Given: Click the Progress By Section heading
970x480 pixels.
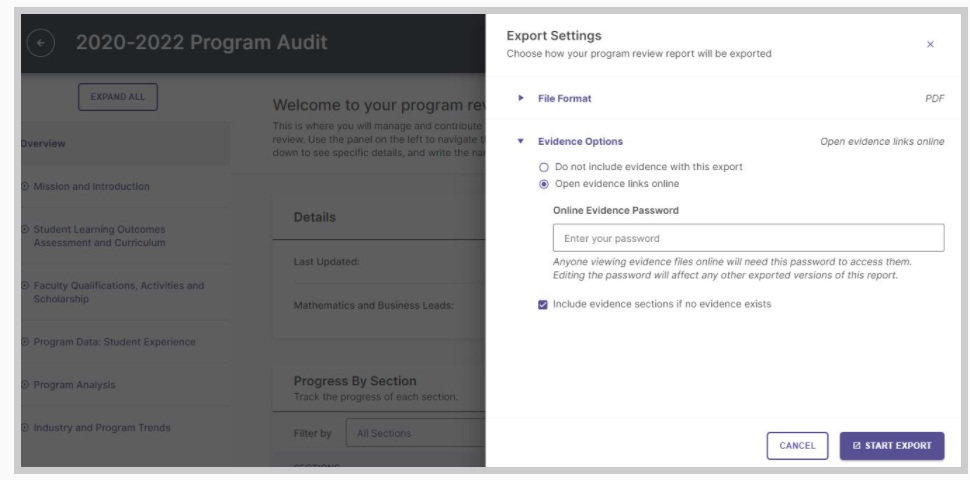Looking at the screenshot, I should (x=355, y=381).
